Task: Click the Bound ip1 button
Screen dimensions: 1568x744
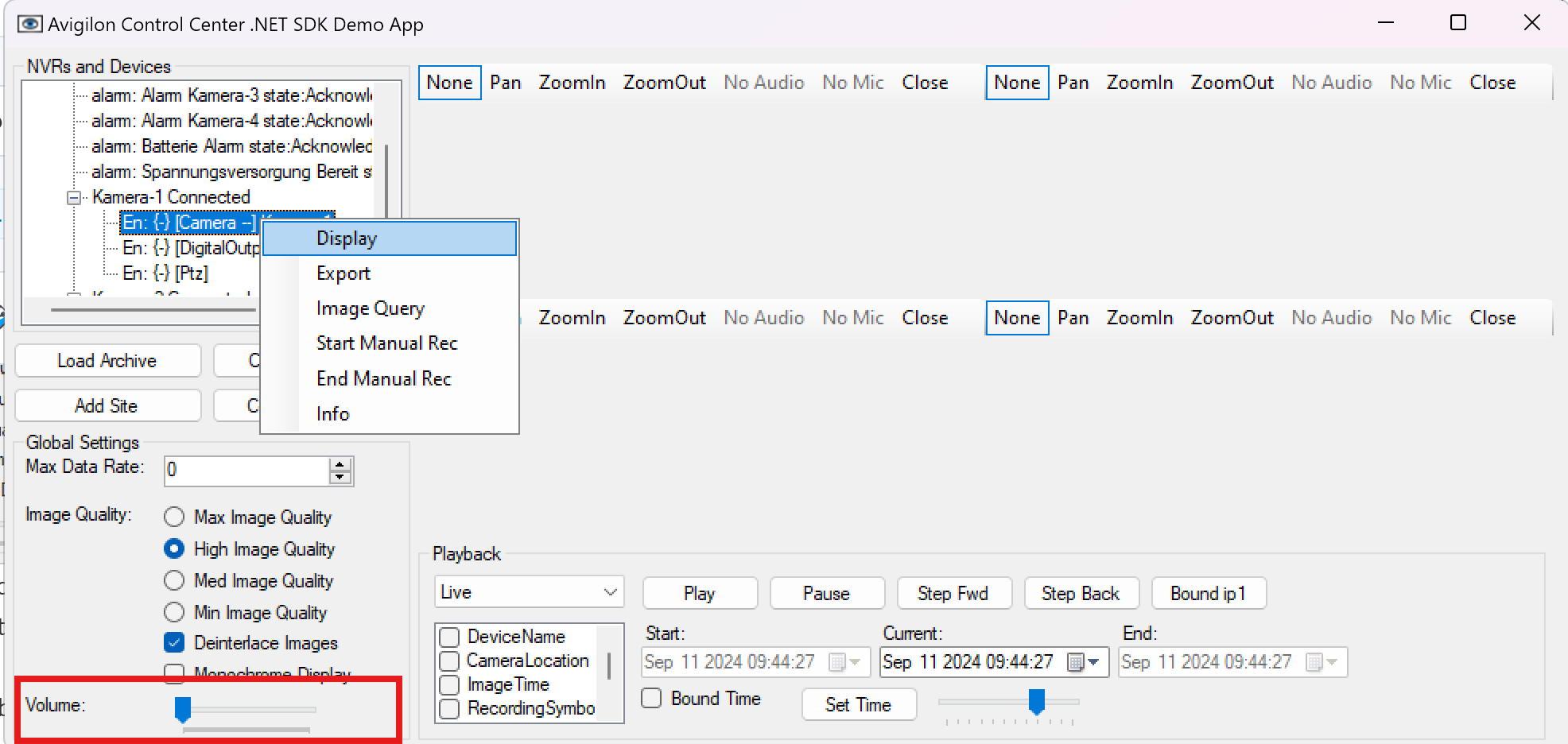Action: pos(1209,593)
